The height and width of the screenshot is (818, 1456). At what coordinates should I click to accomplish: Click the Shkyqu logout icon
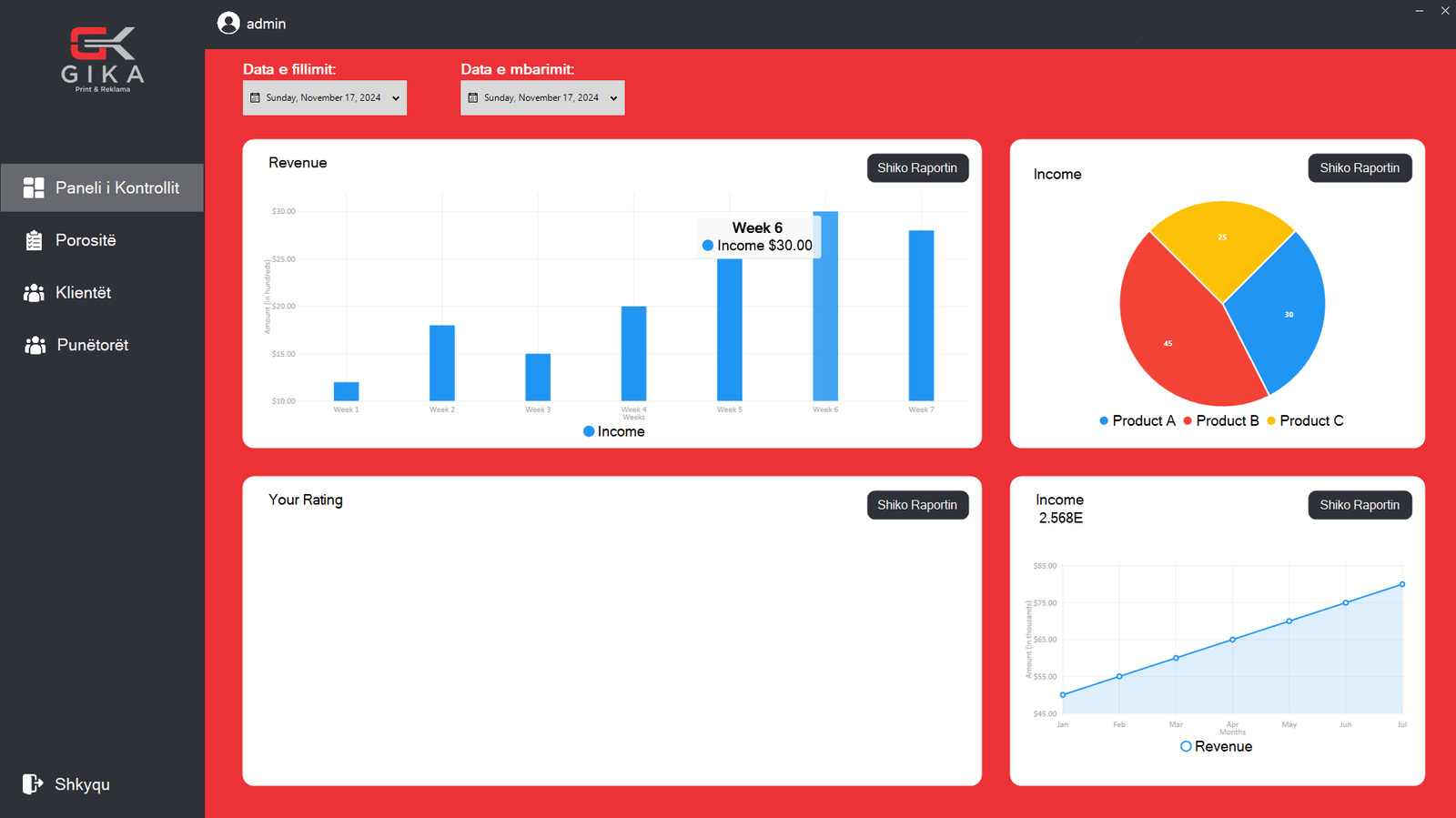33,784
